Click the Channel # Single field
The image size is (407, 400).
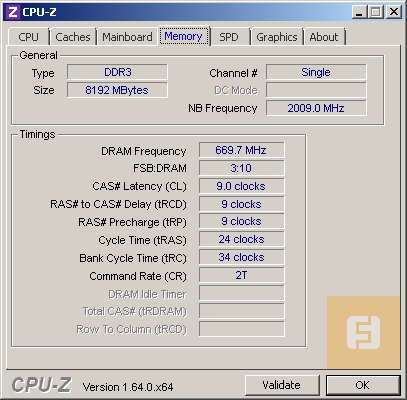point(316,72)
